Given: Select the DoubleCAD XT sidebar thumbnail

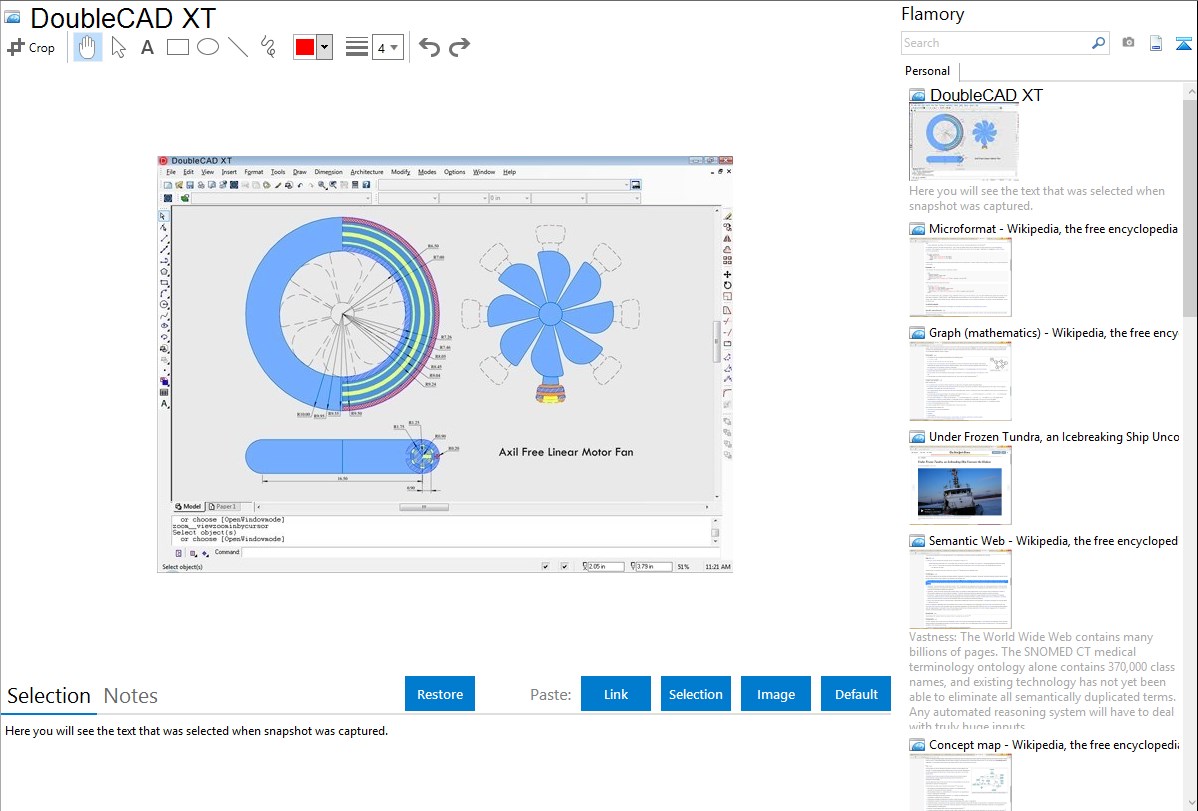Looking at the screenshot, I should click(x=964, y=143).
